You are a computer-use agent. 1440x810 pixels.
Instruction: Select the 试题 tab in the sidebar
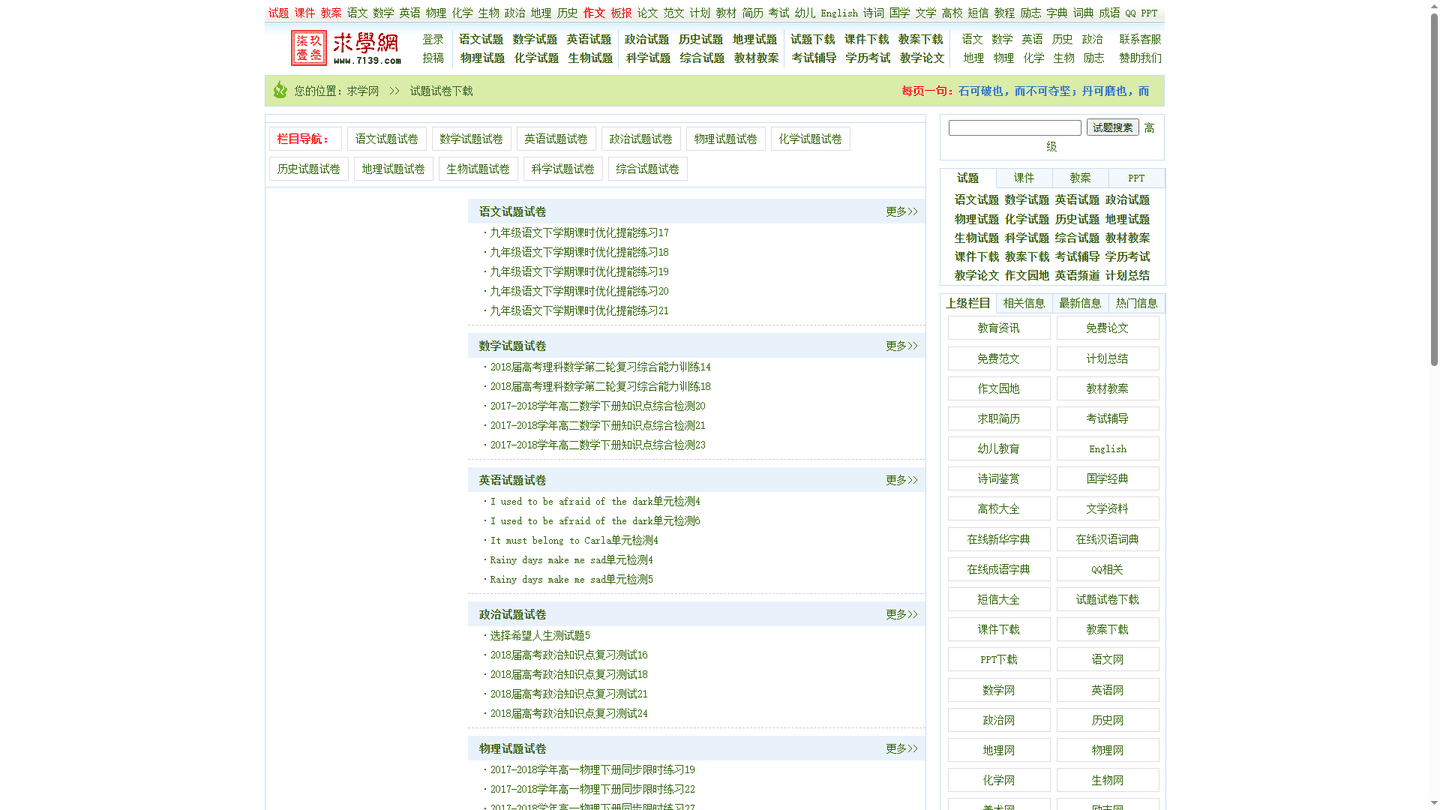[x=968, y=178]
